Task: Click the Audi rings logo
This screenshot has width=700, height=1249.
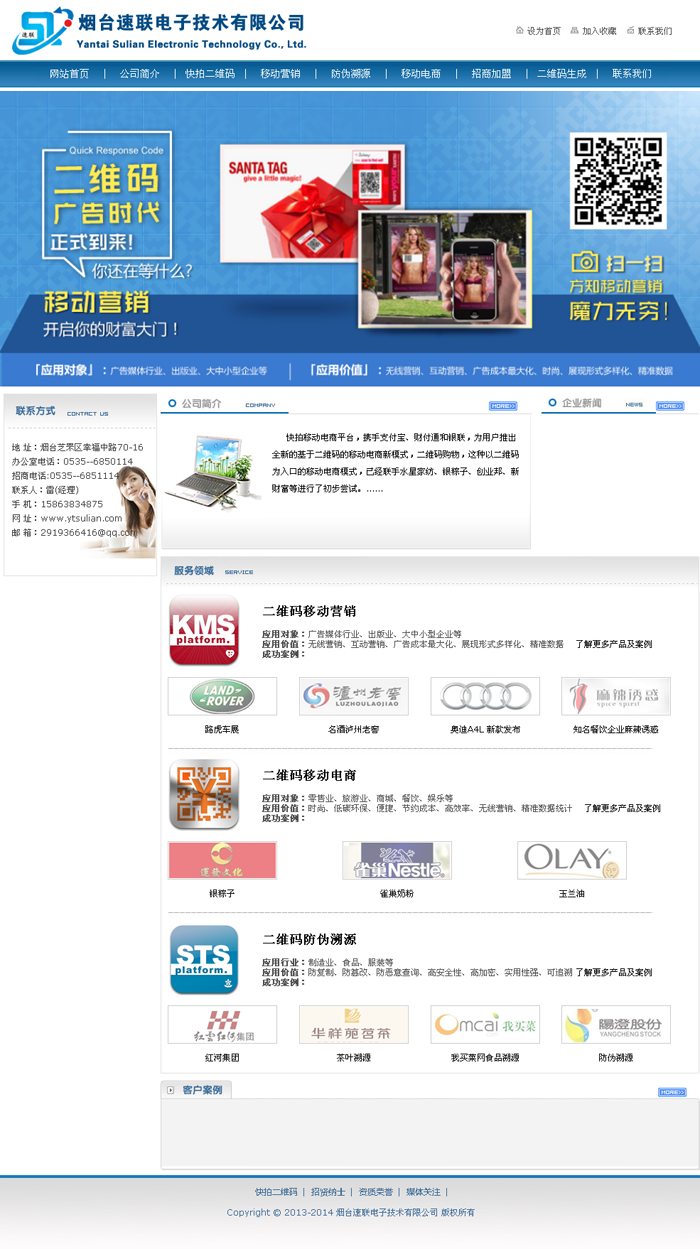Action: coord(485,696)
